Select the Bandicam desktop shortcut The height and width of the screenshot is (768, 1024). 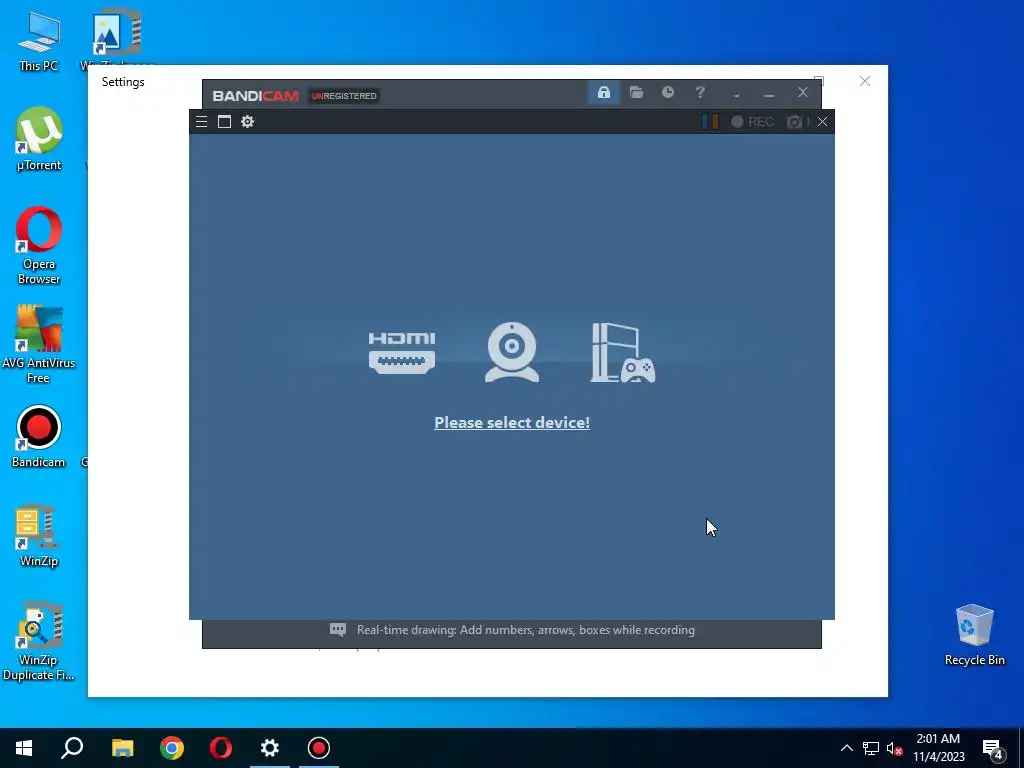pos(39,437)
